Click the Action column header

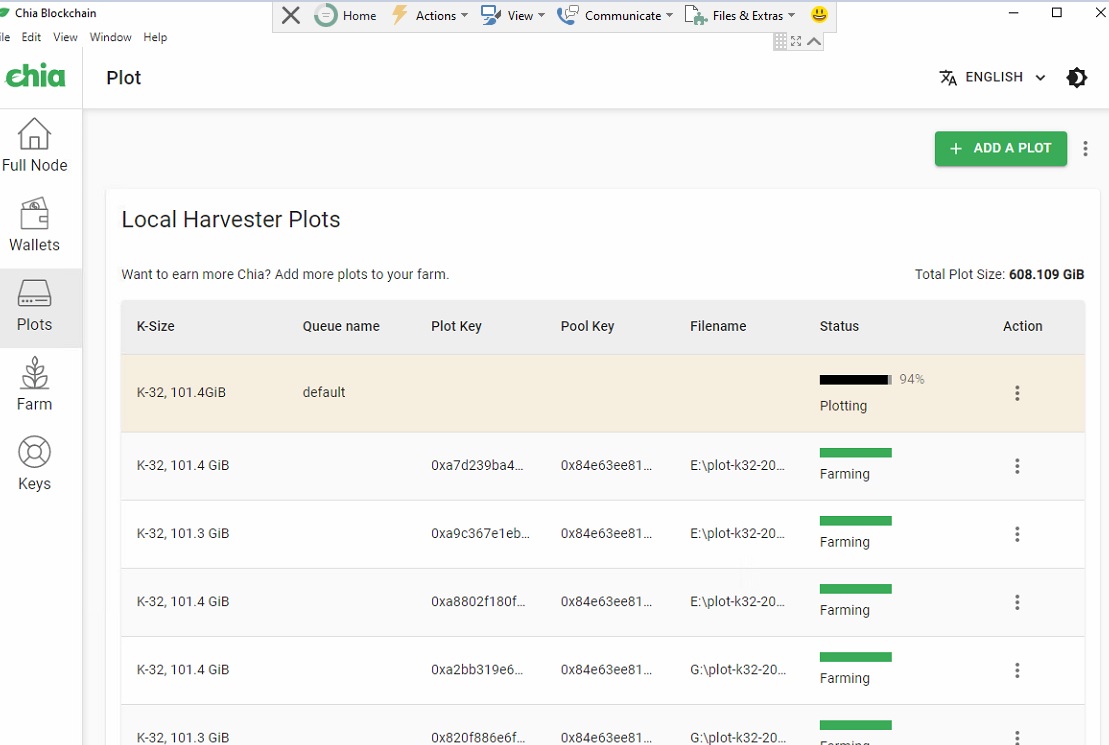[1022, 326]
